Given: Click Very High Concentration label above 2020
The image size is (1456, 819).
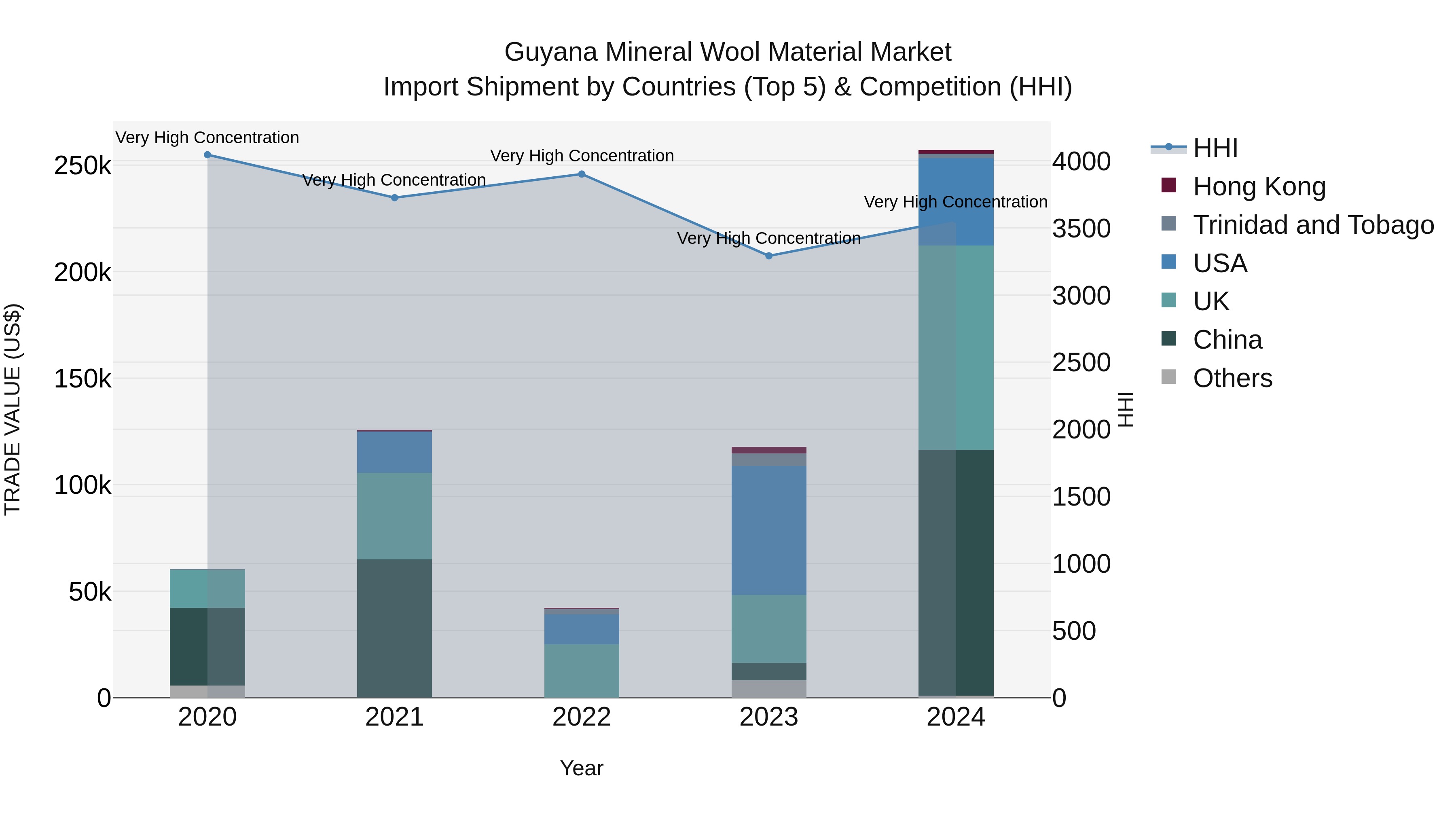Looking at the screenshot, I should 207,138.
